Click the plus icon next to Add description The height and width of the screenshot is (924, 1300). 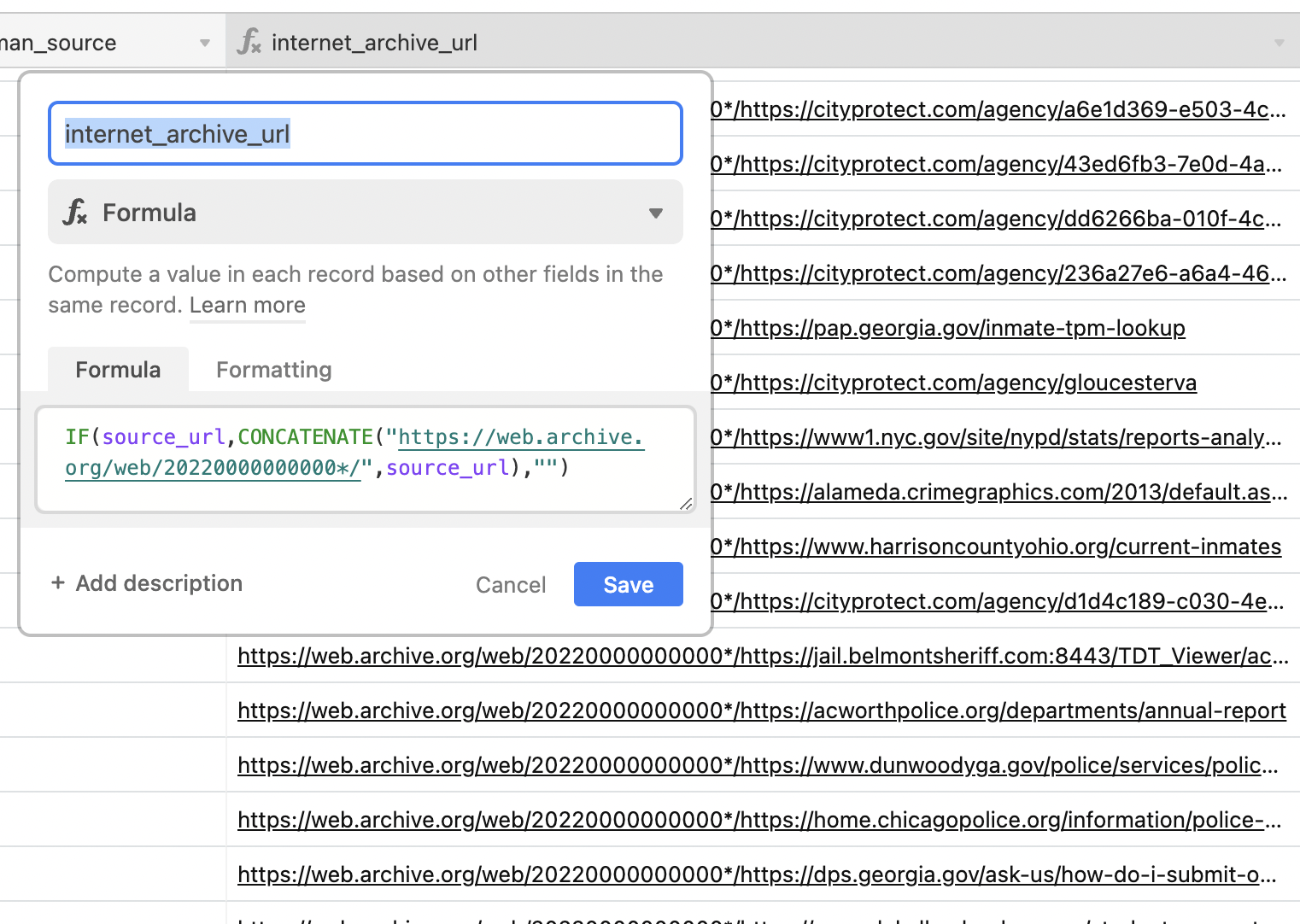57,582
